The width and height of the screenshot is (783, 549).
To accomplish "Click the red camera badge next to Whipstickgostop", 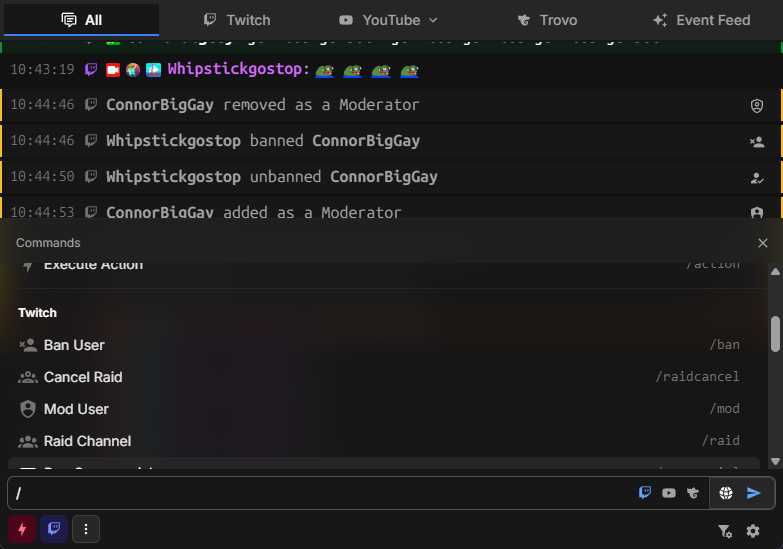I will pyautogui.click(x=113, y=70).
